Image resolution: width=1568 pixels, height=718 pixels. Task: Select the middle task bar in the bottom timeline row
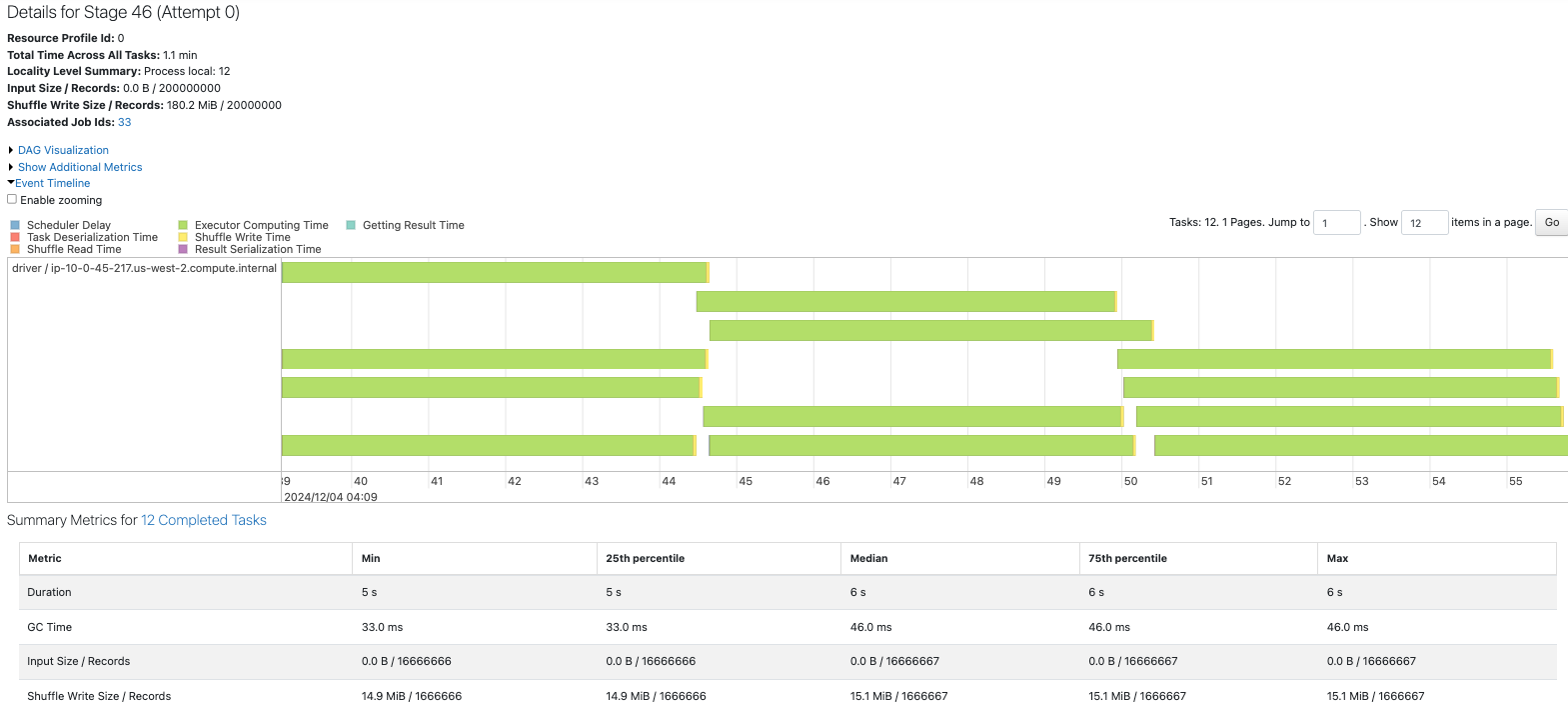click(x=921, y=445)
